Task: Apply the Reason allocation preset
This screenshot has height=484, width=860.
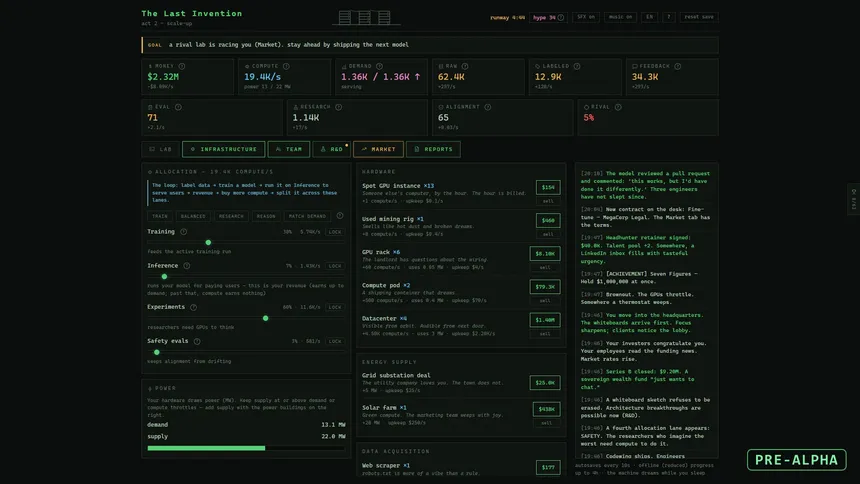Action: 266,216
